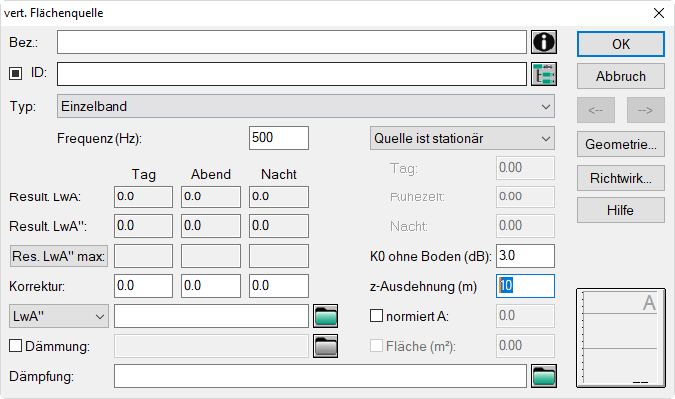Click gray folder icon next to Dämmung field
The height and width of the screenshot is (399, 675).
pos(325,346)
